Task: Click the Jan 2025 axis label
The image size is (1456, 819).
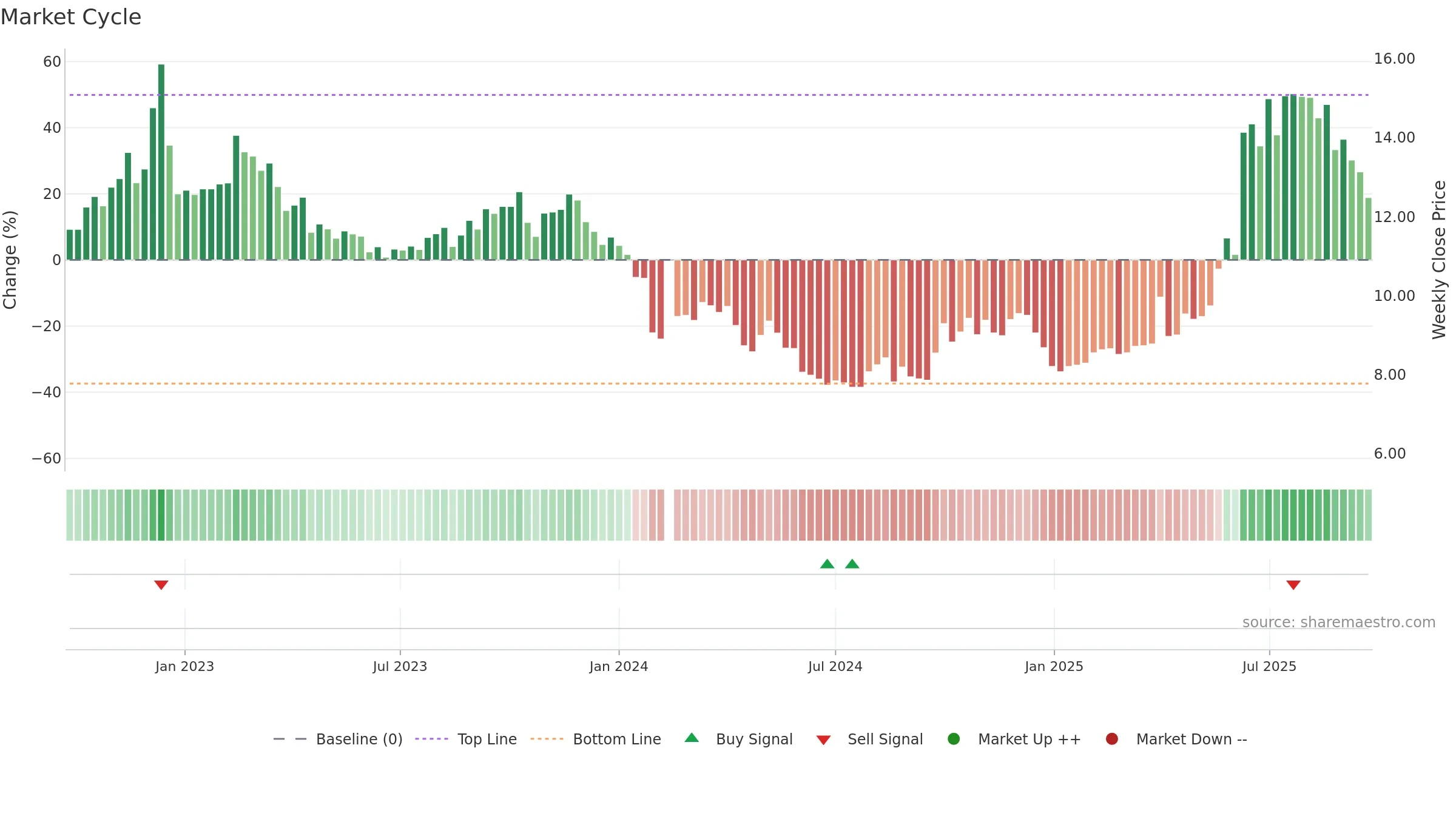Action: coord(1054,666)
